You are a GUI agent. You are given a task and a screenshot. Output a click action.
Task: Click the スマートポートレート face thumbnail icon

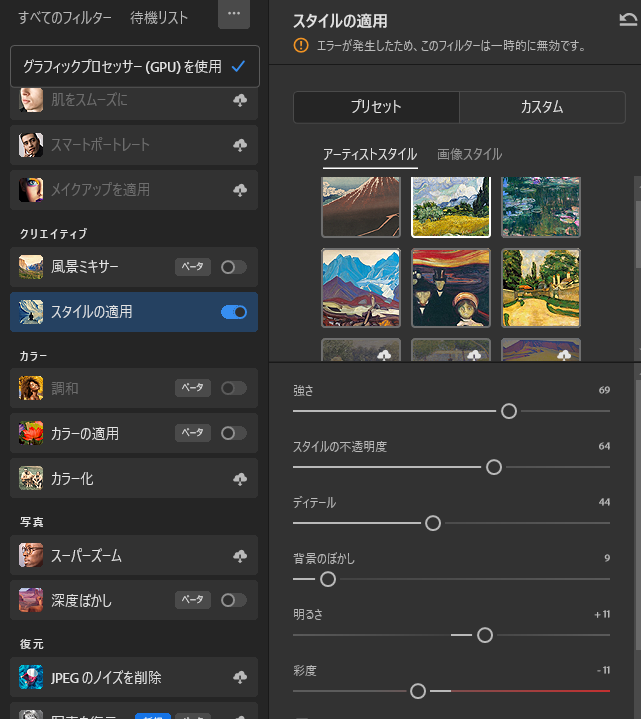point(31,145)
